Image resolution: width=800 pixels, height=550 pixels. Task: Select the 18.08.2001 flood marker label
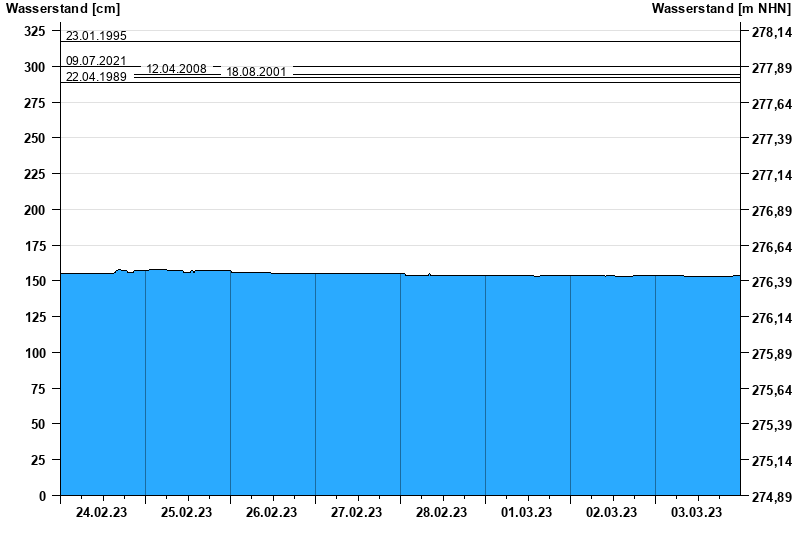point(256,72)
